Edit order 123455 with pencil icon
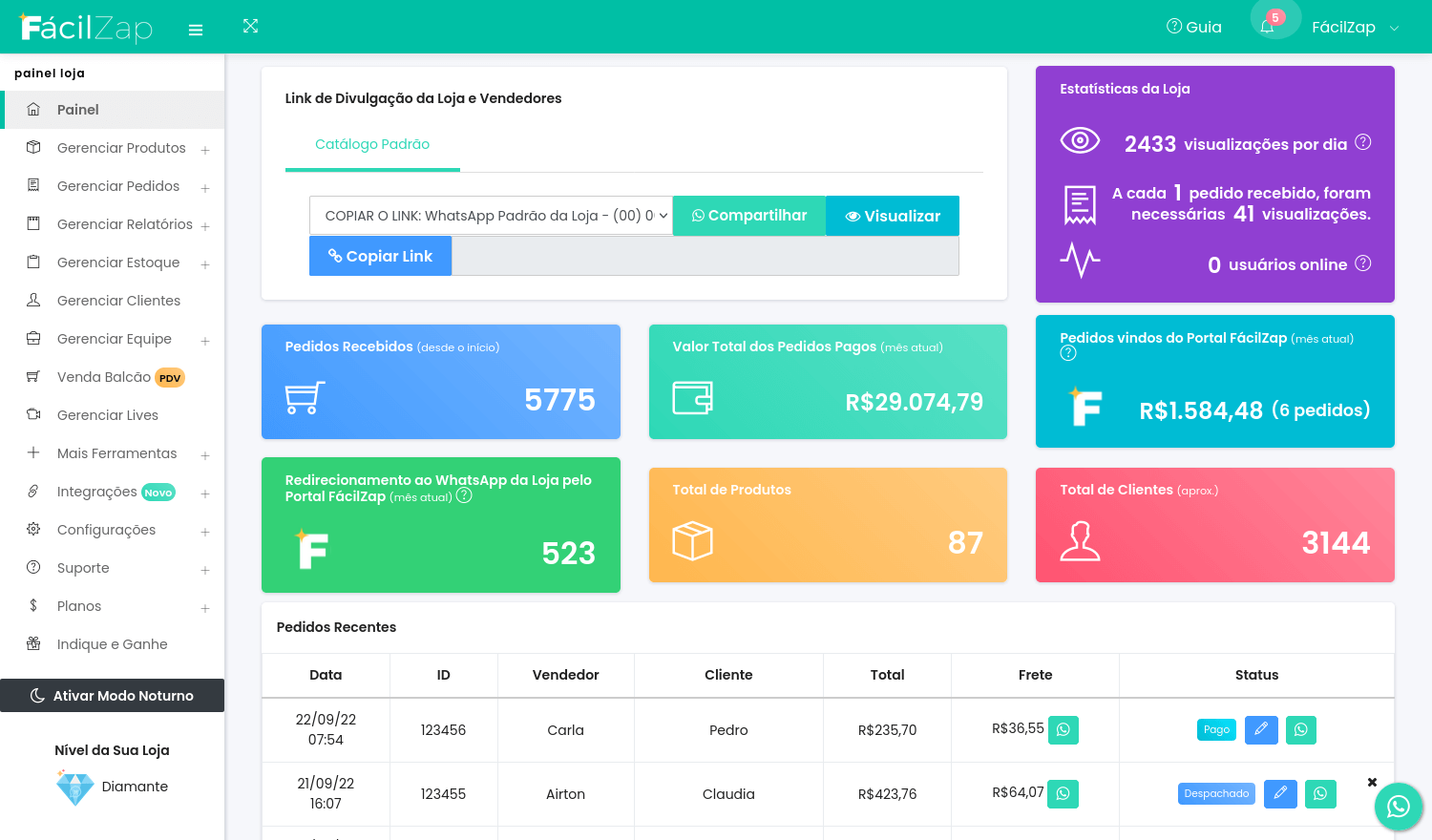 coord(1280,794)
